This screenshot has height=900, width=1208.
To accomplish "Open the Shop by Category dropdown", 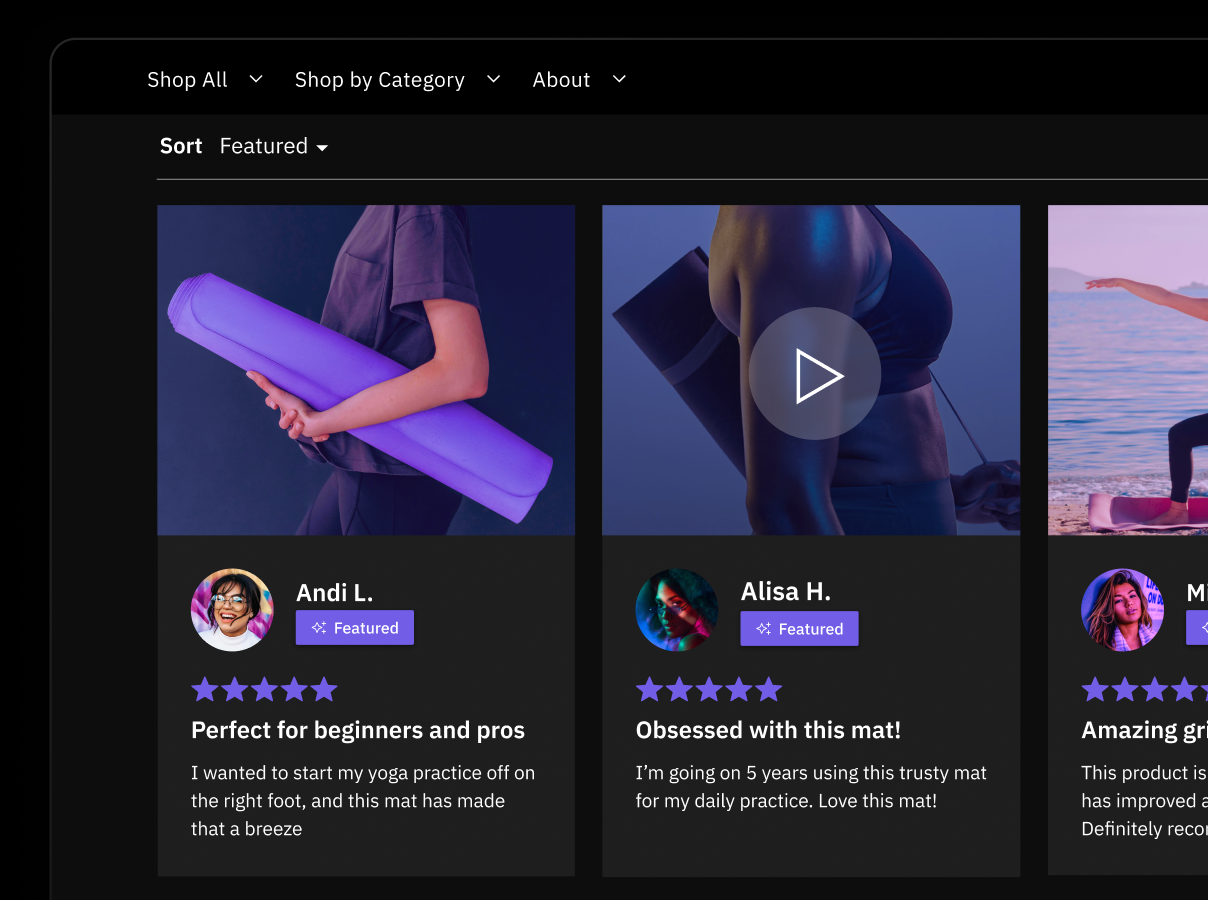I will click(398, 79).
